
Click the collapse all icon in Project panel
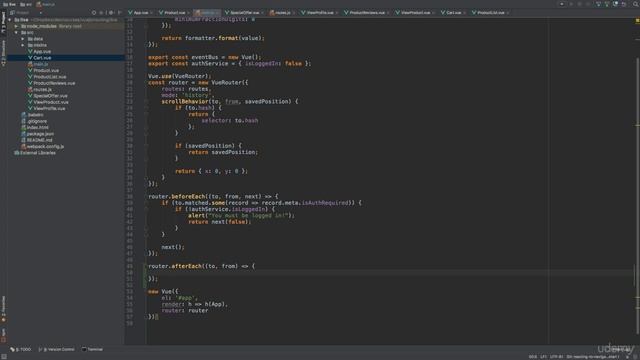point(102,13)
